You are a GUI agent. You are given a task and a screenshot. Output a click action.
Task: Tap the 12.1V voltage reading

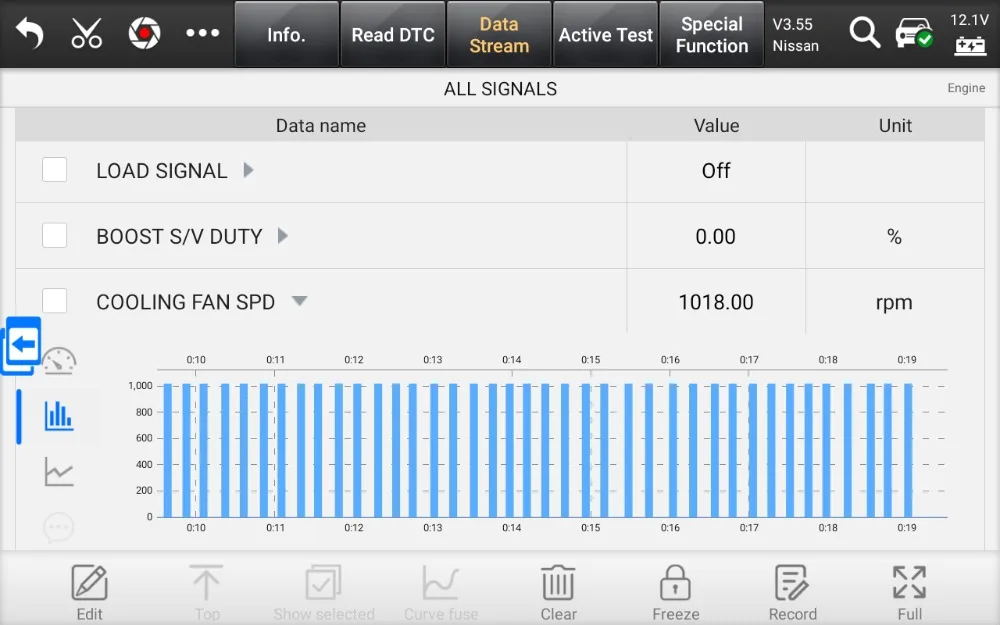pos(969,20)
